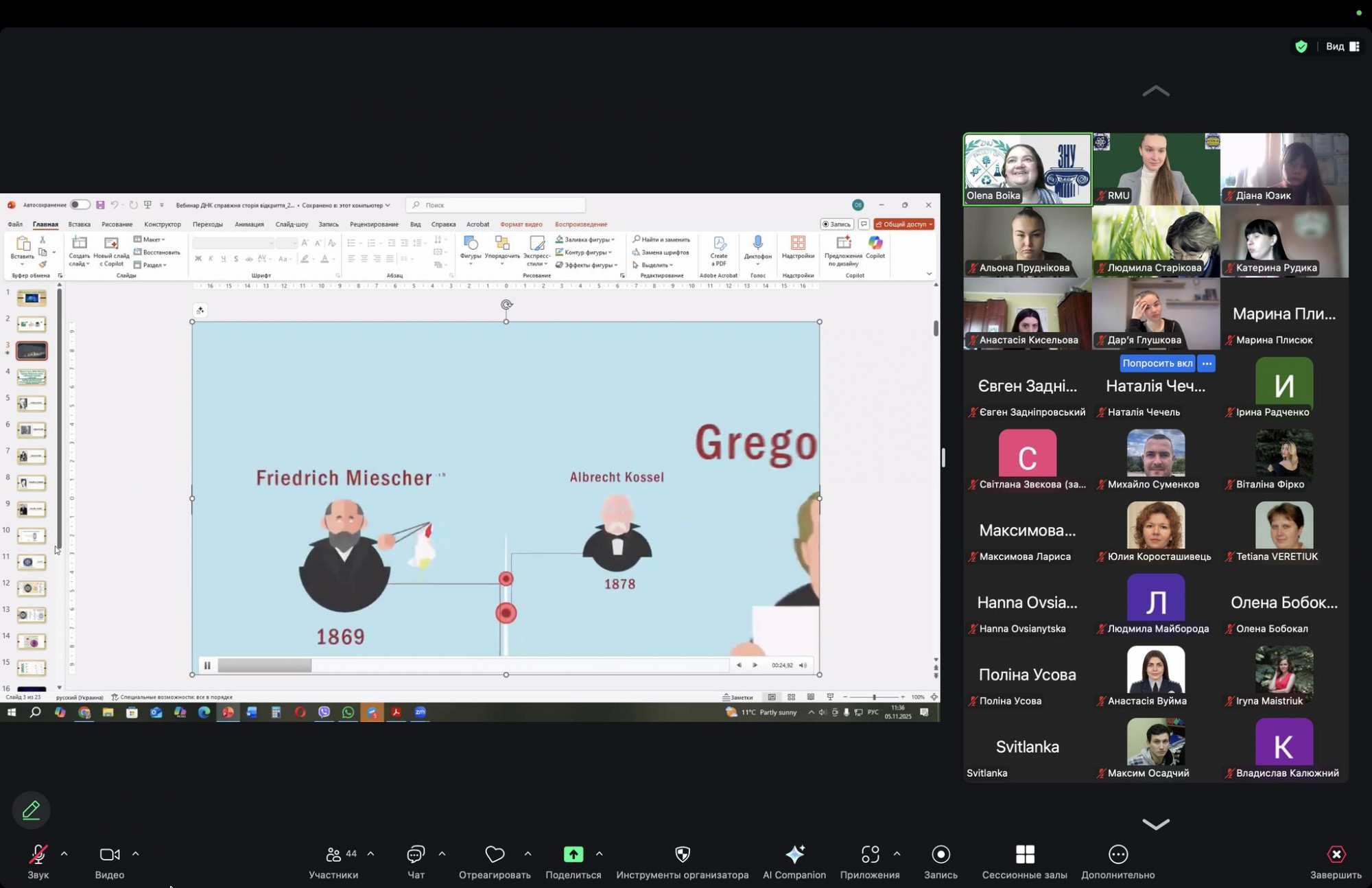Expand participants options arrow beside Участники
This screenshot has width=1372, height=888.
[x=371, y=854]
